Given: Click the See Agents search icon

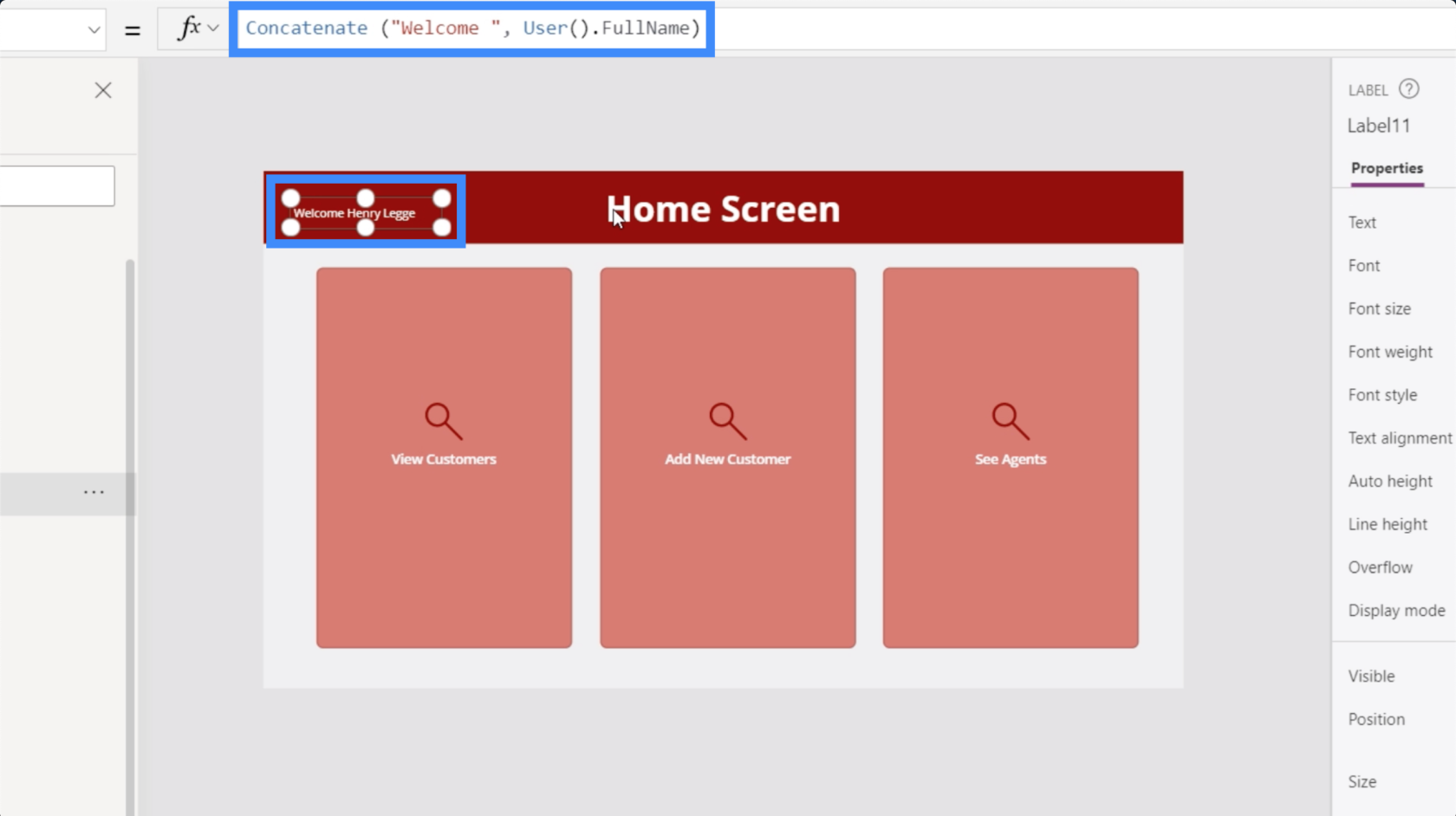Looking at the screenshot, I should 1011,421.
